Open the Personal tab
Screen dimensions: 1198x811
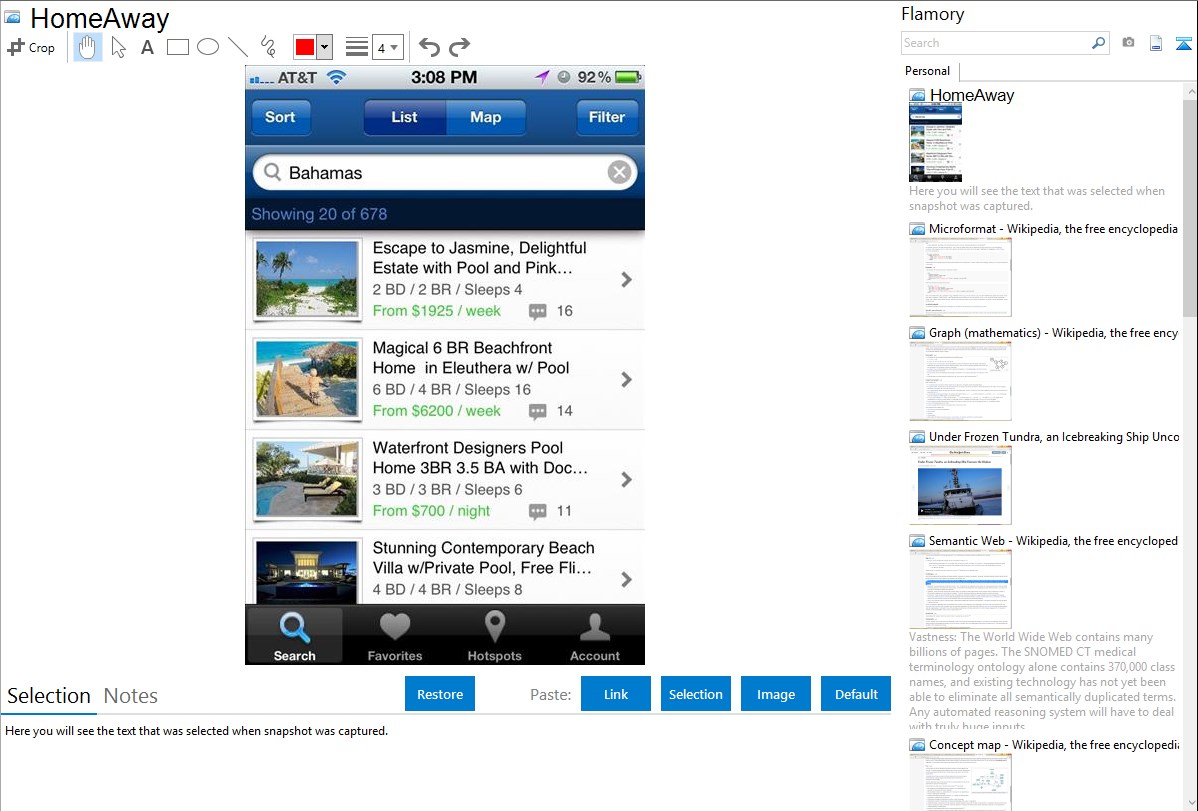[x=928, y=71]
